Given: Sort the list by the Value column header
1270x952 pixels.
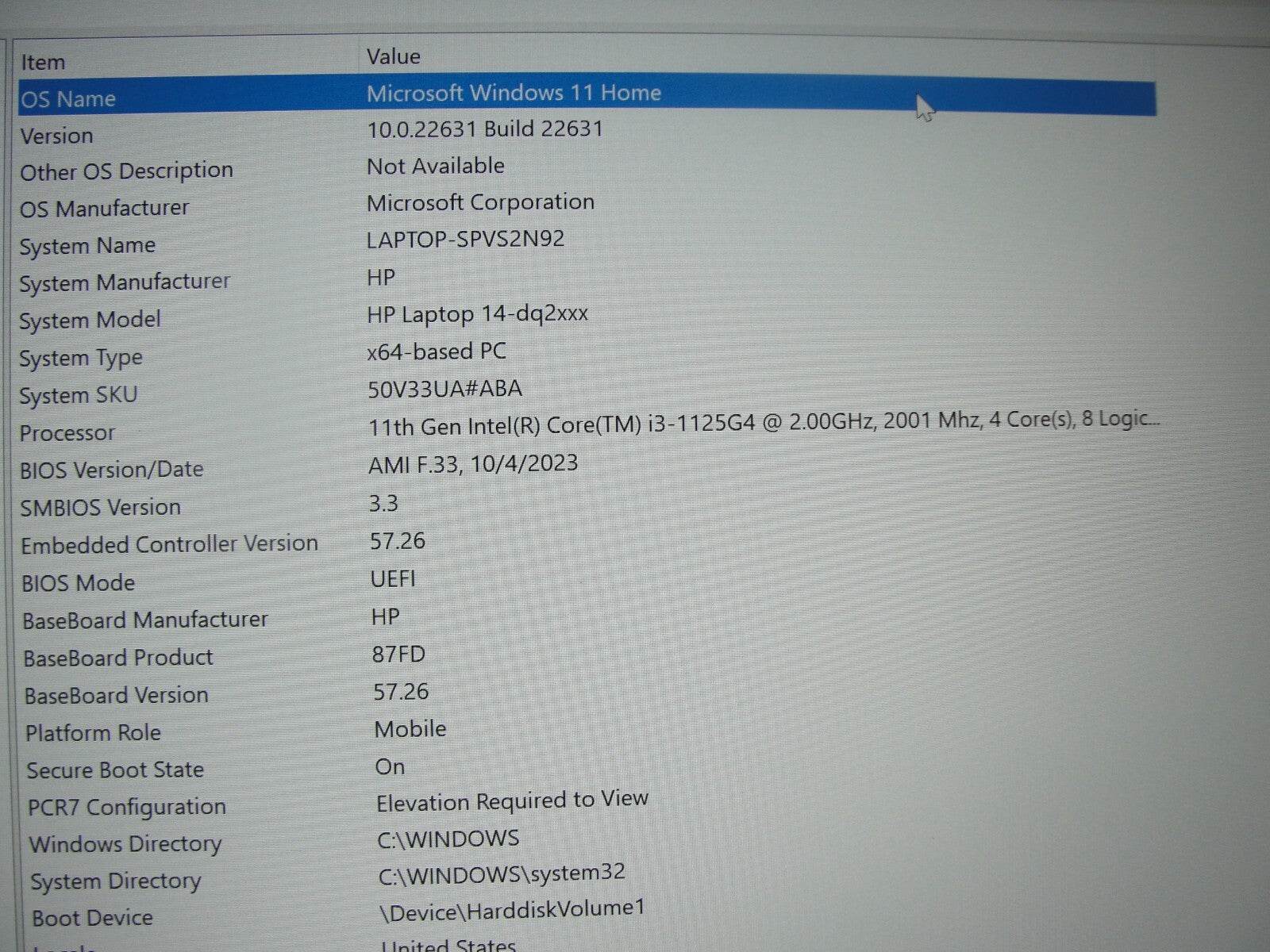Looking at the screenshot, I should [393, 56].
